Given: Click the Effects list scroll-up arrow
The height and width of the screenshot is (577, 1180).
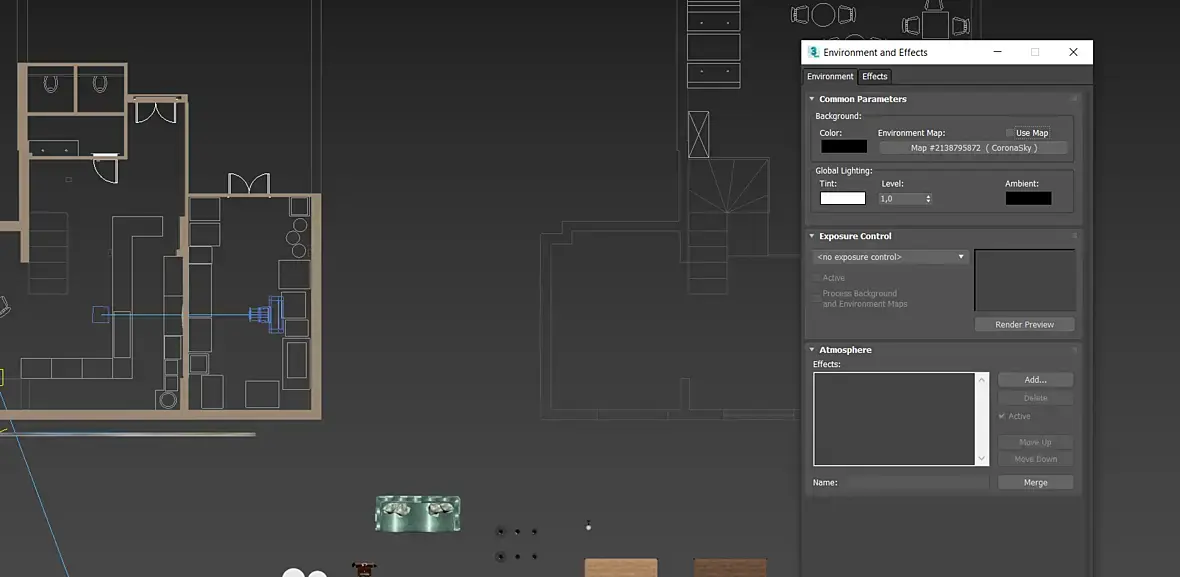Looking at the screenshot, I should click(981, 379).
